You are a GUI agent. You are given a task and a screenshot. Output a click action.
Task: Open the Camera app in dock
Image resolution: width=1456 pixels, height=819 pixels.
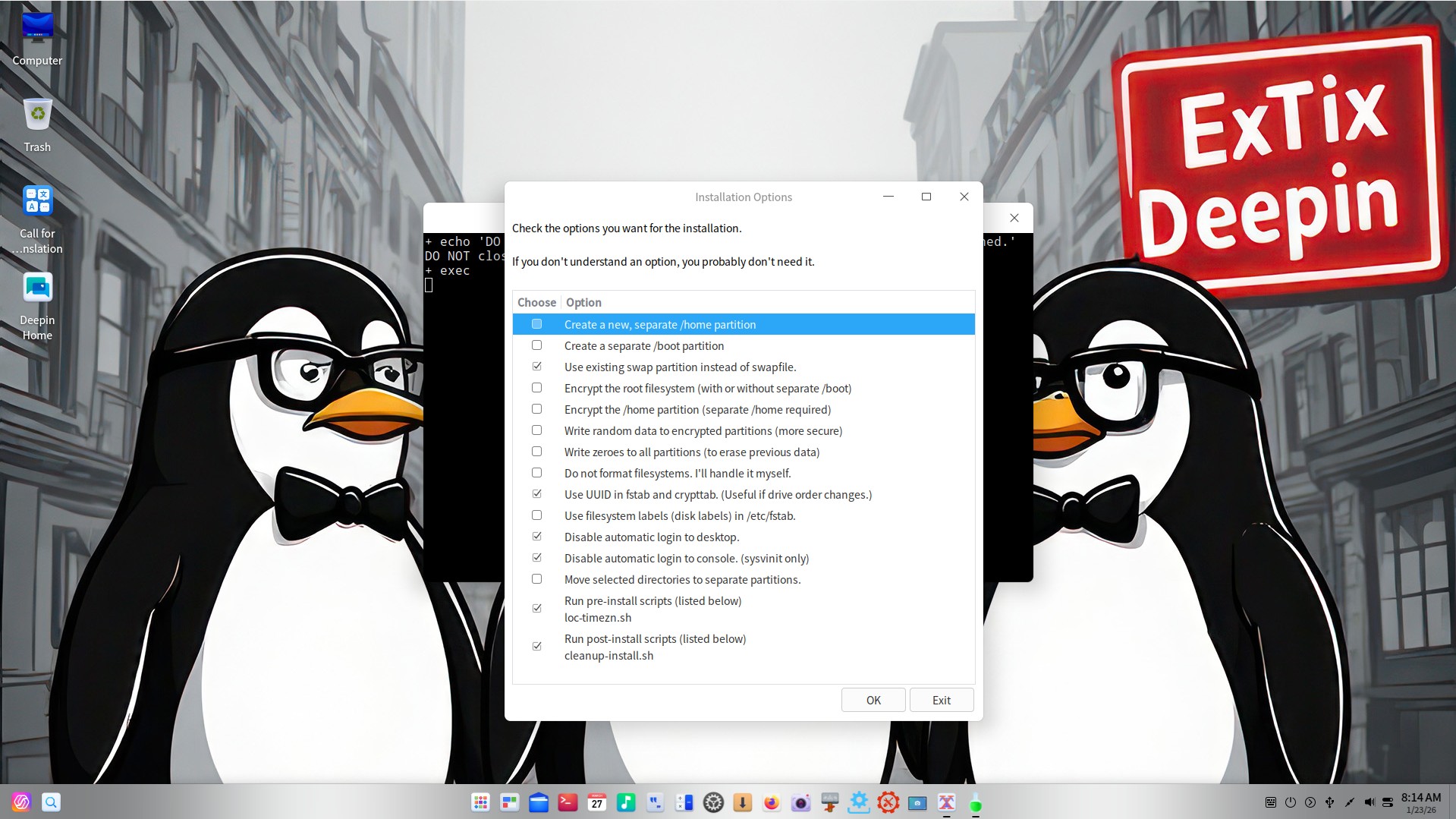click(800, 802)
